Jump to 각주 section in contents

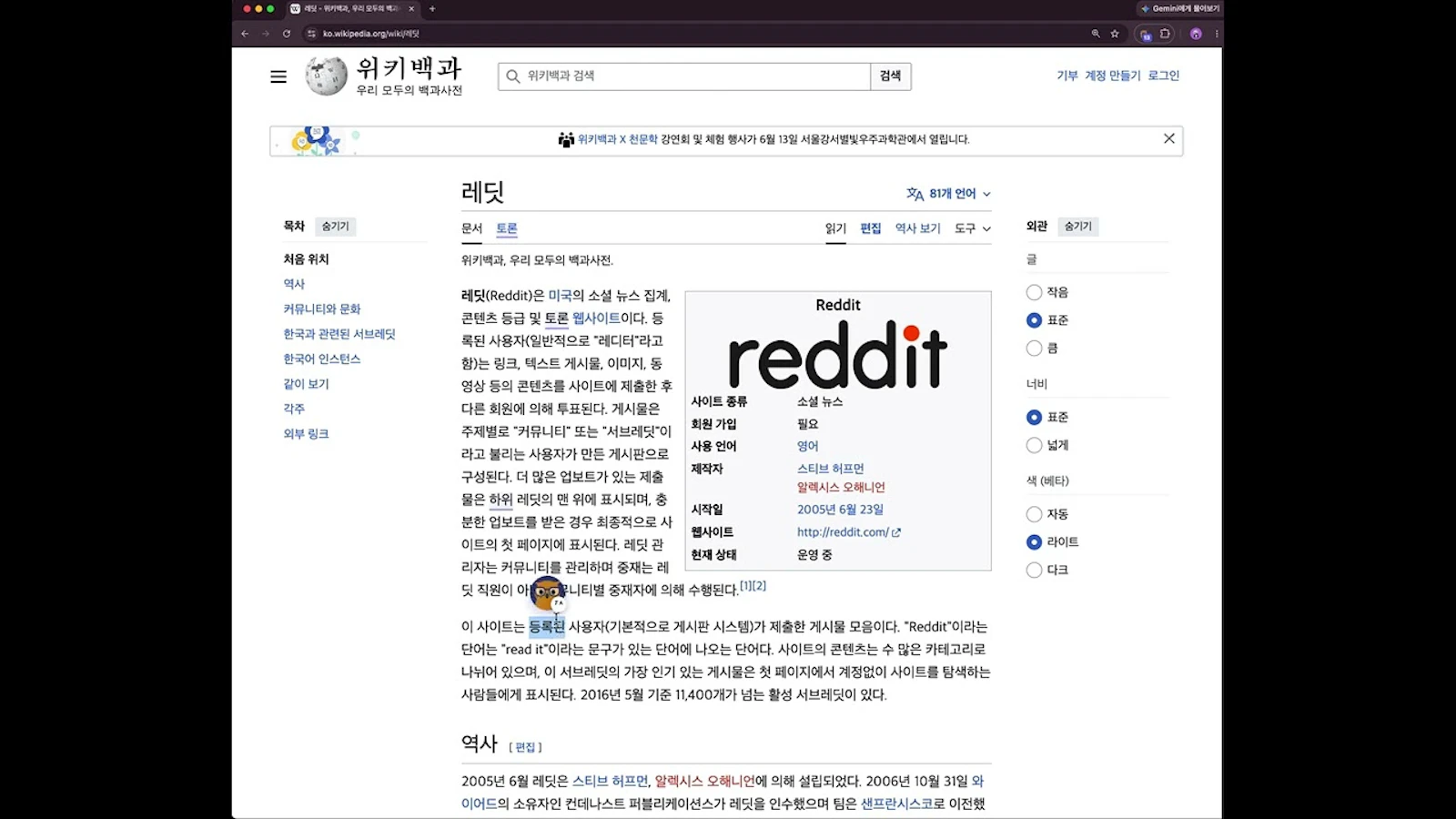tap(294, 409)
